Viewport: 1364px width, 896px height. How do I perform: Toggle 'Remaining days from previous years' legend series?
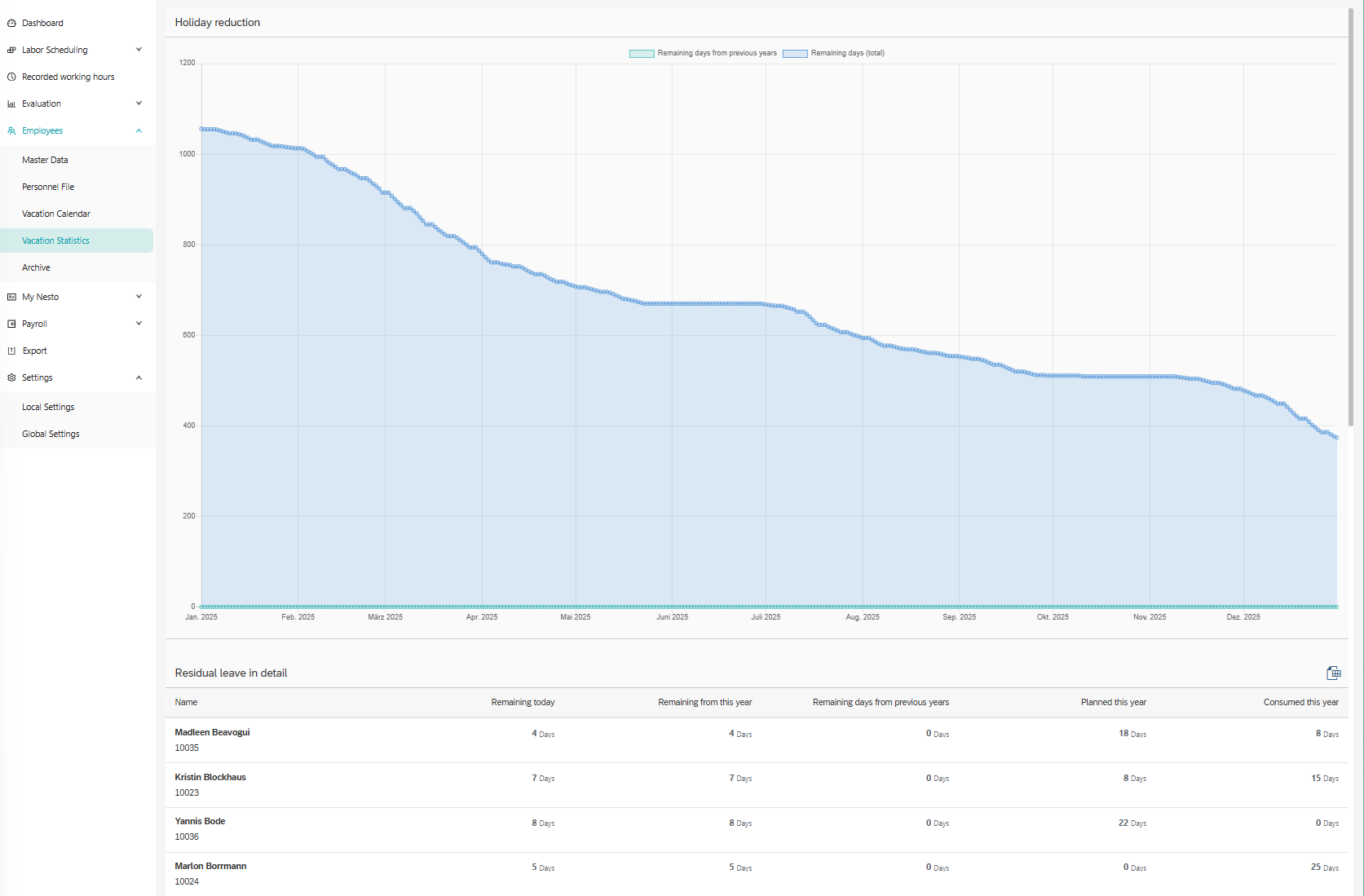point(717,54)
